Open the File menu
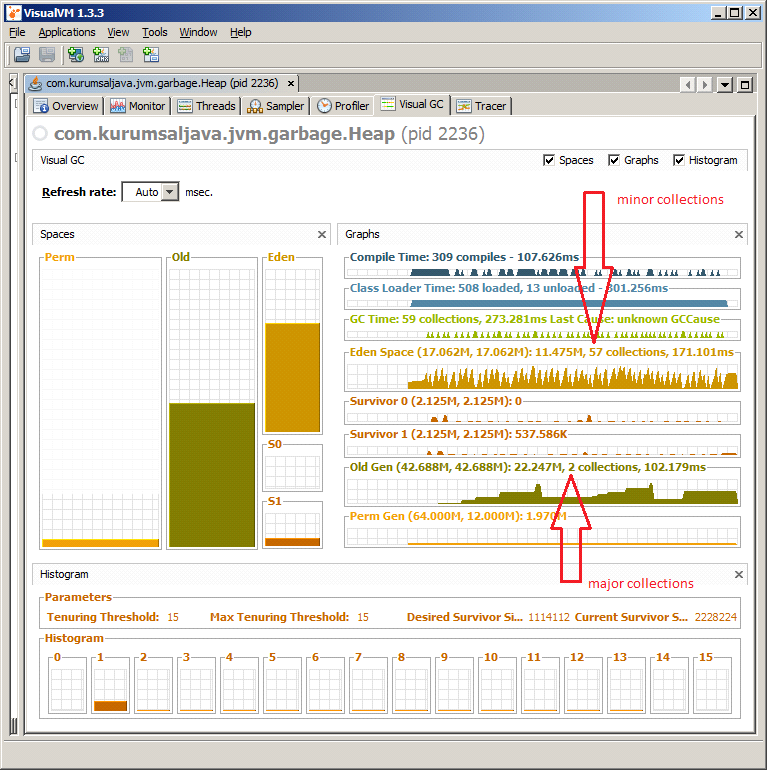This screenshot has width=767, height=770. click(17, 32)
